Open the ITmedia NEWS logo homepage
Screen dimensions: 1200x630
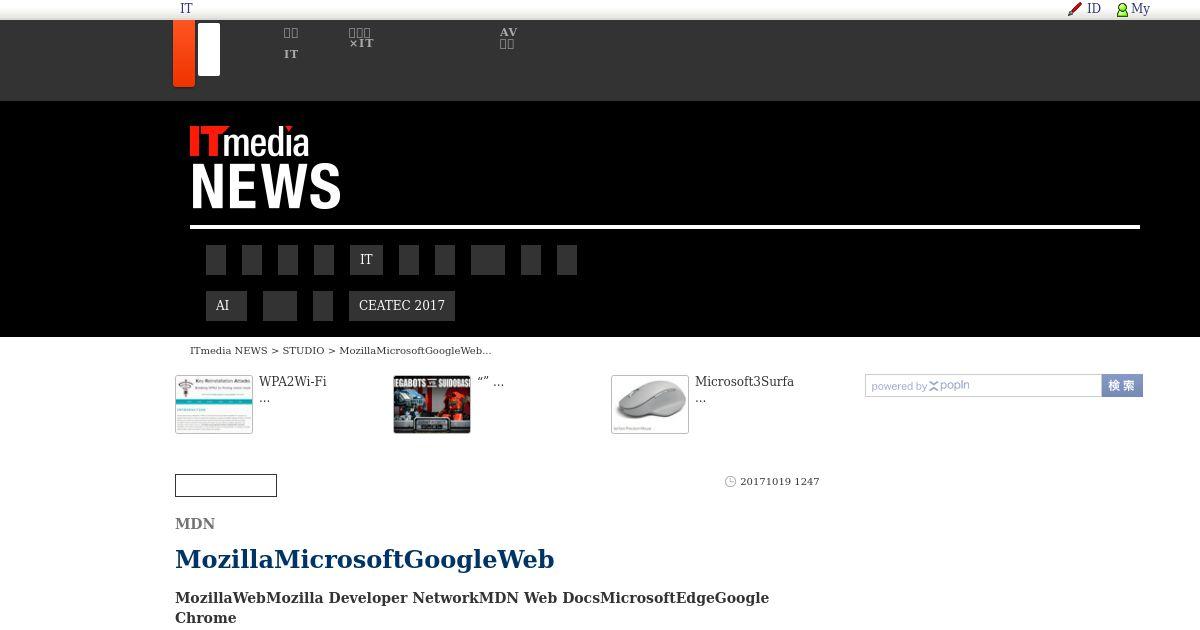tap(265, 167)
